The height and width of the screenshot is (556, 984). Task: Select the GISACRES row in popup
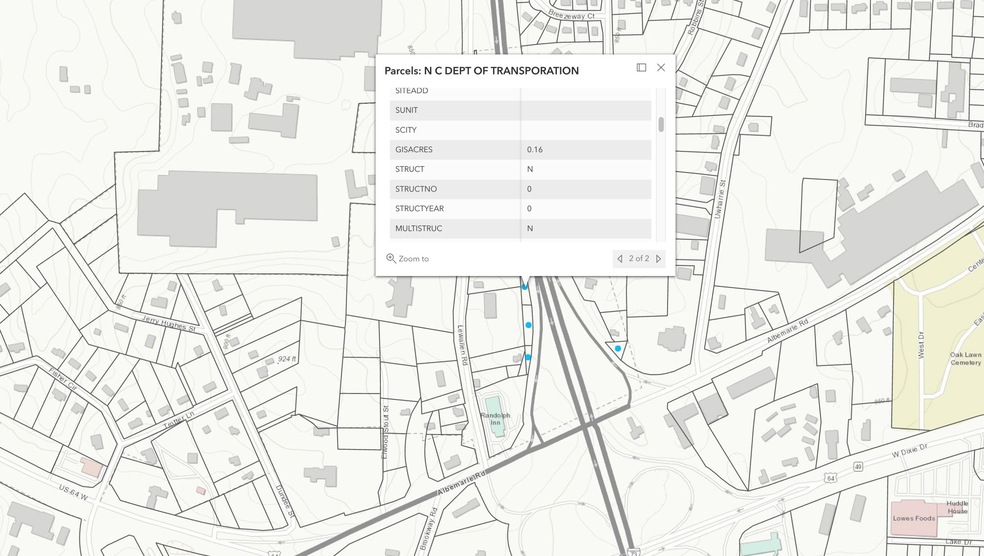coord(520,150)
